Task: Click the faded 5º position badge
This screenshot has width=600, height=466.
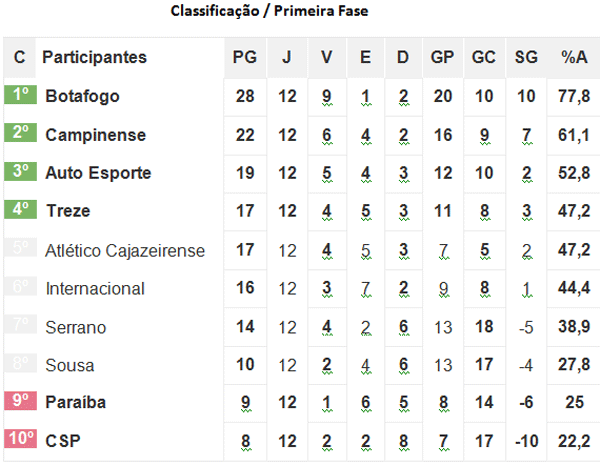Action: coord(20,249)
